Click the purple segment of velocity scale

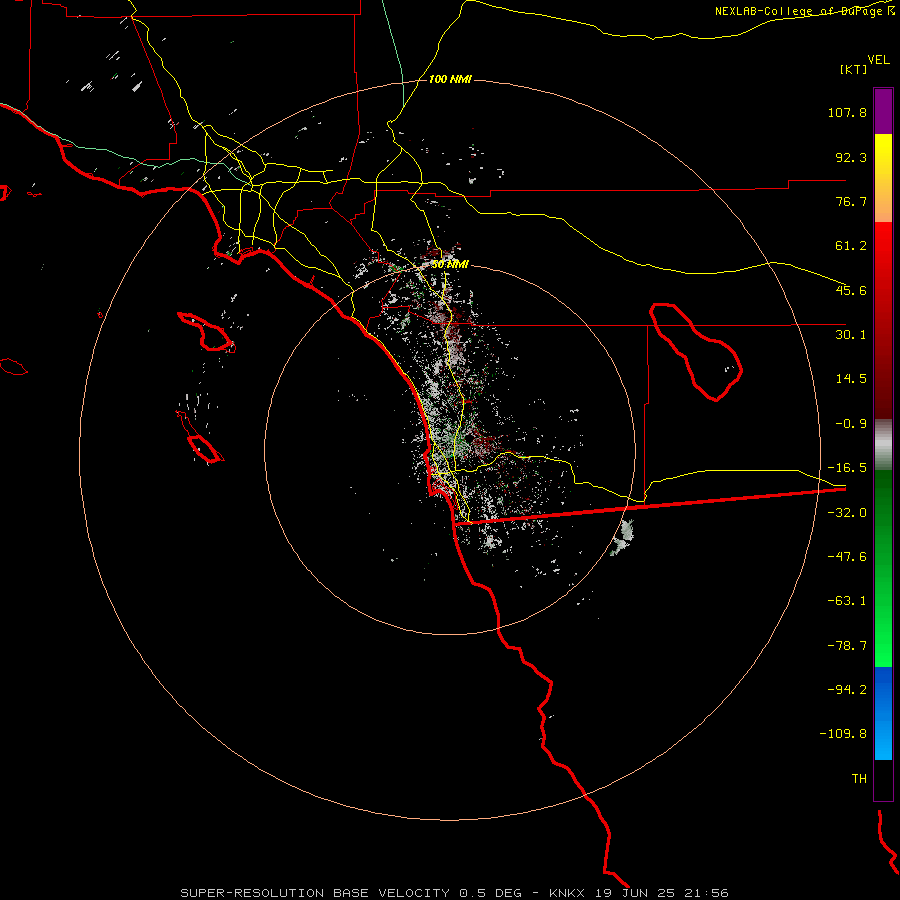pos(883,111)
